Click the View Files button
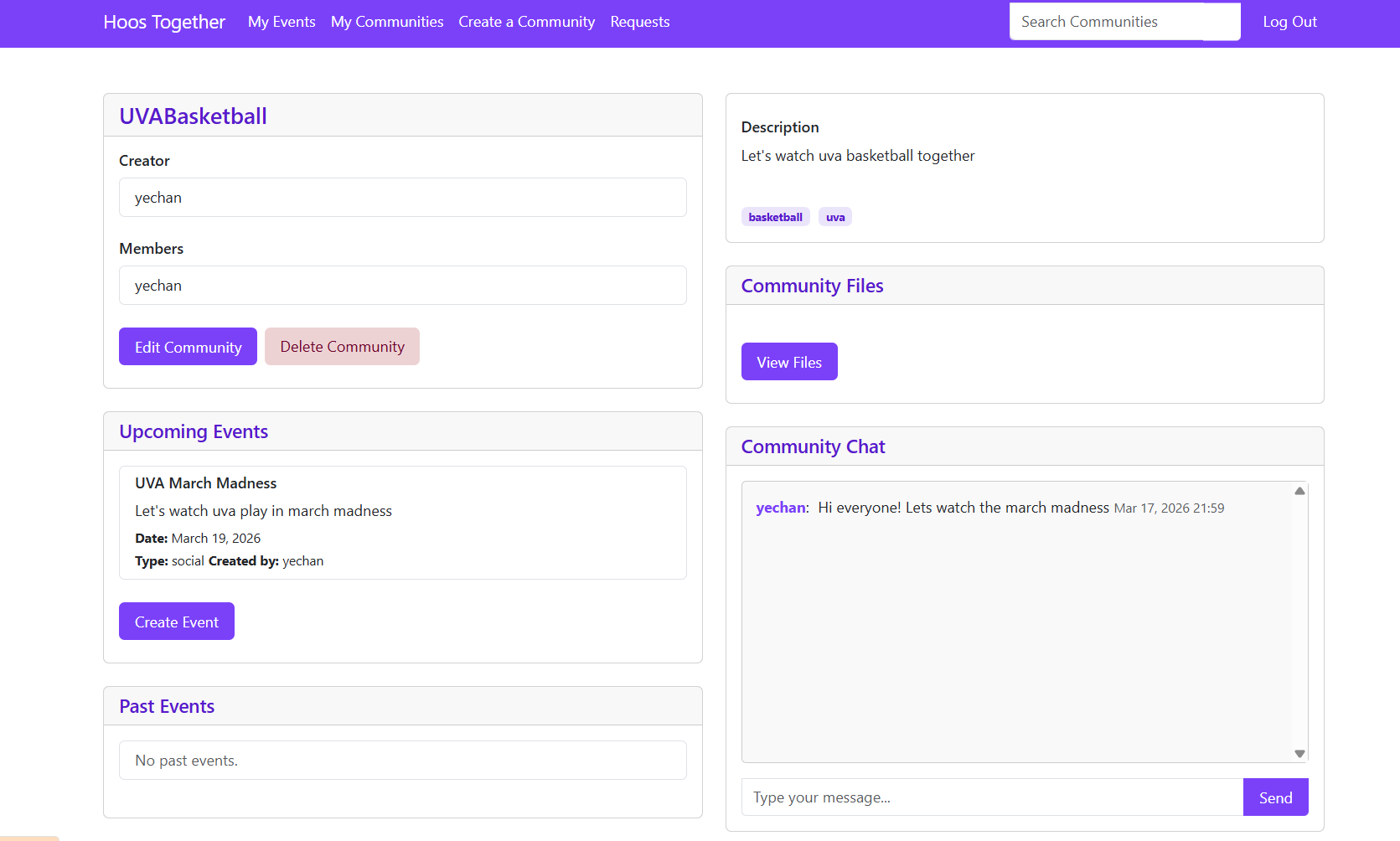 click(x=788, y=361)
